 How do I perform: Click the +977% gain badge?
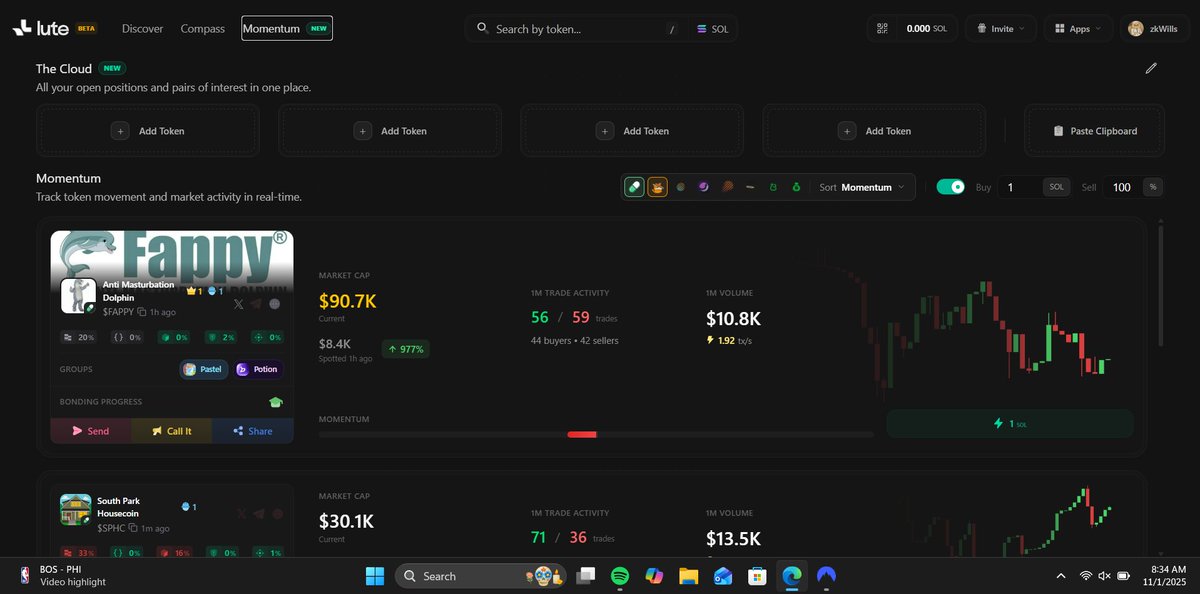[405, 349]
